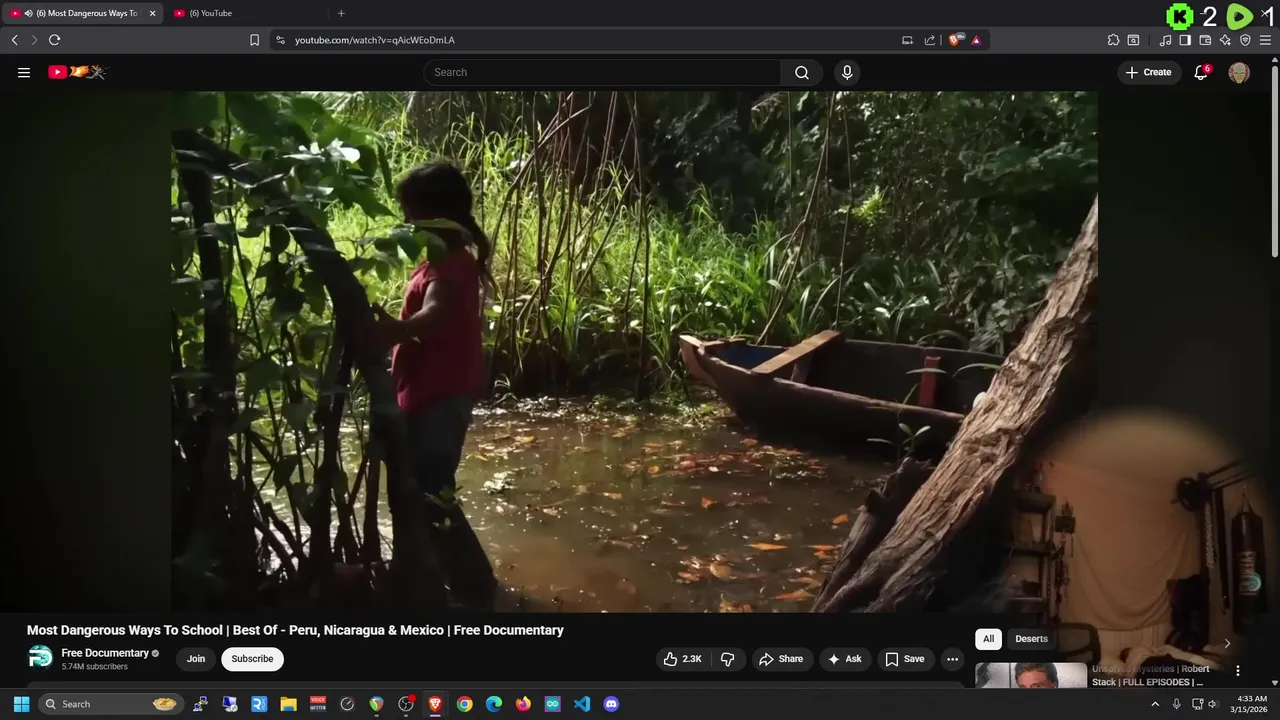
Task: Click the Free Documentary channel avatar
Action: point(40,657)
